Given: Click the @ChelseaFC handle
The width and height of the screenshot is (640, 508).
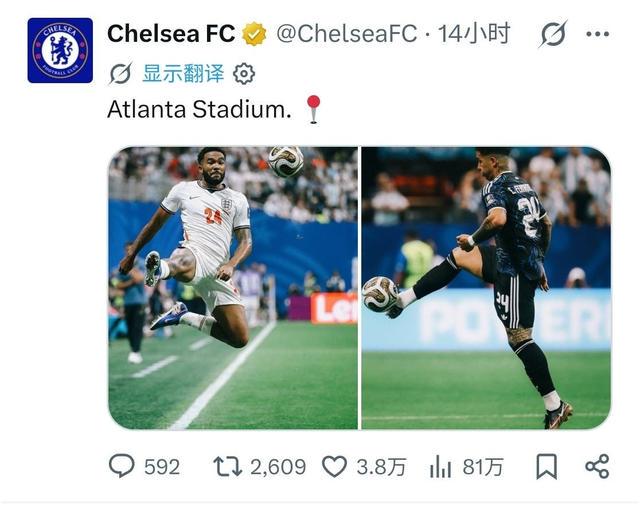Looking at the screenshot, I should click(x=347, y=33).
